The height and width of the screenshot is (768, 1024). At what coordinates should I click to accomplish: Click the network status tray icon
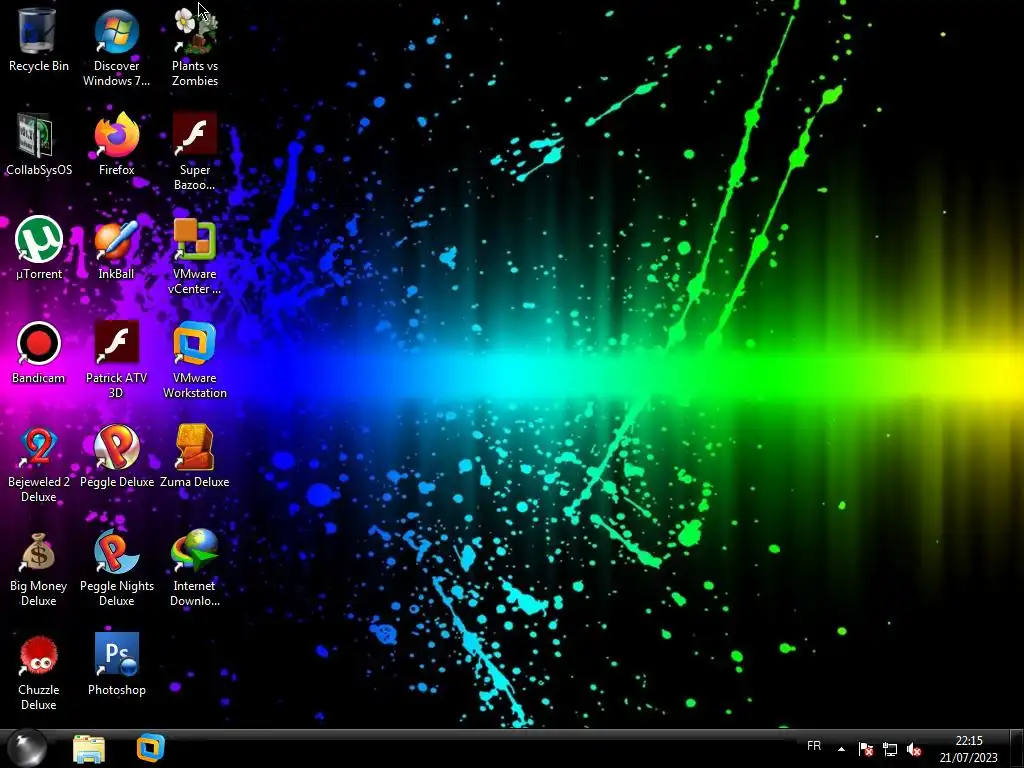pos(890,749)
